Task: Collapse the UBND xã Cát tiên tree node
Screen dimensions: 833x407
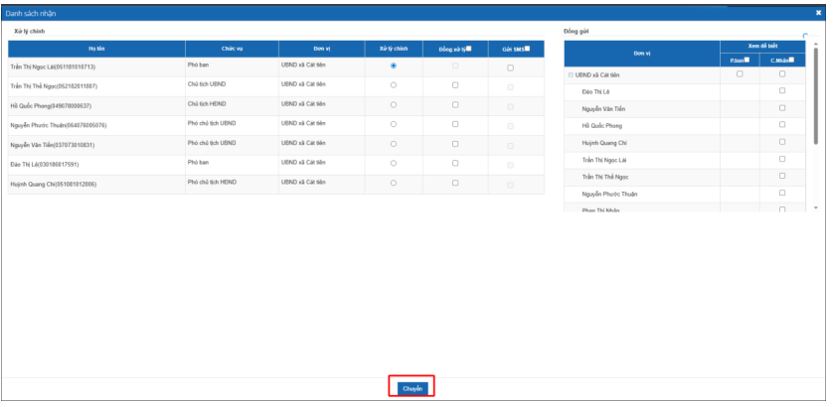Action: coord(569,75)
